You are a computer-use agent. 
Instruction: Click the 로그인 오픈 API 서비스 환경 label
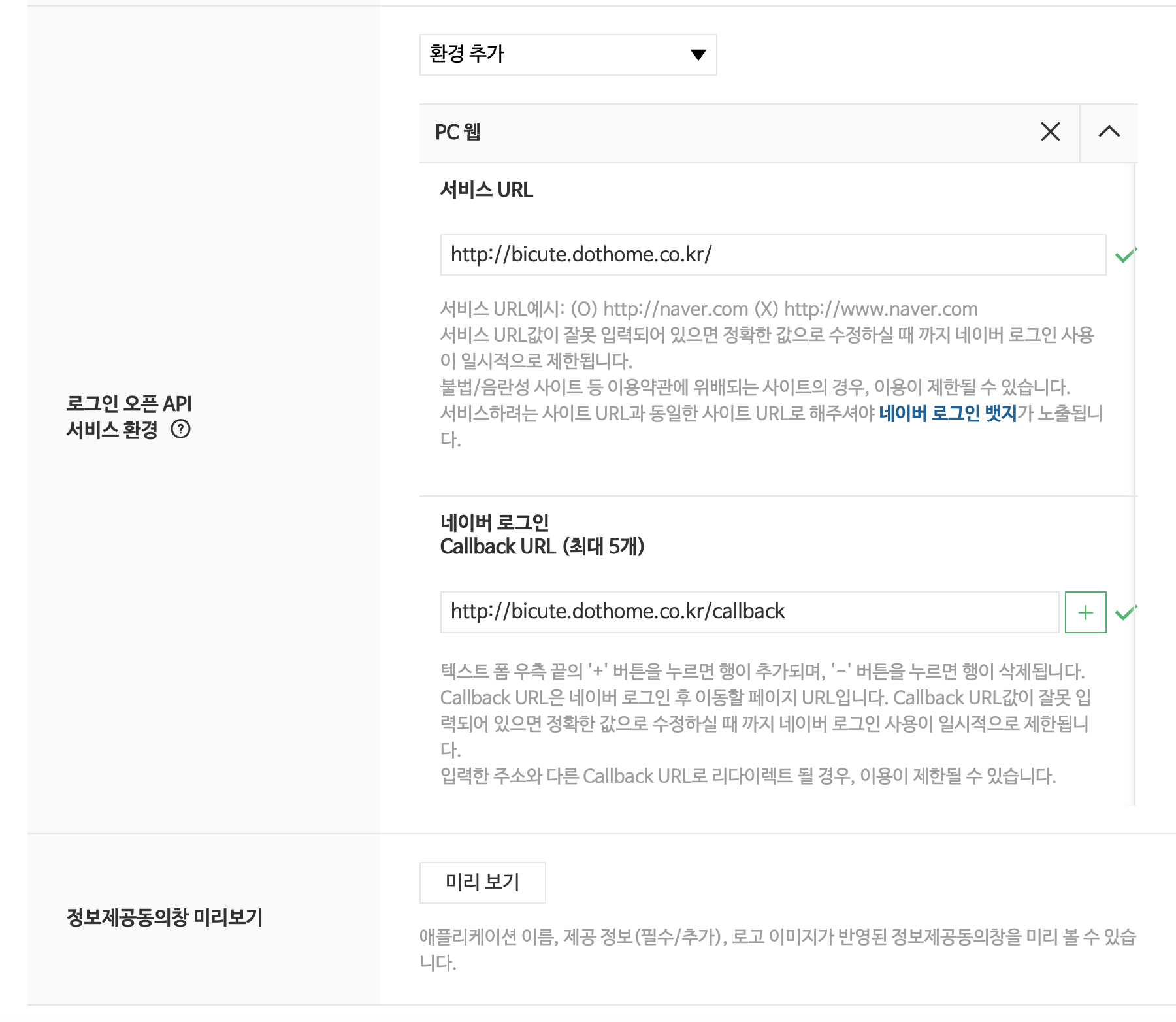129,416
